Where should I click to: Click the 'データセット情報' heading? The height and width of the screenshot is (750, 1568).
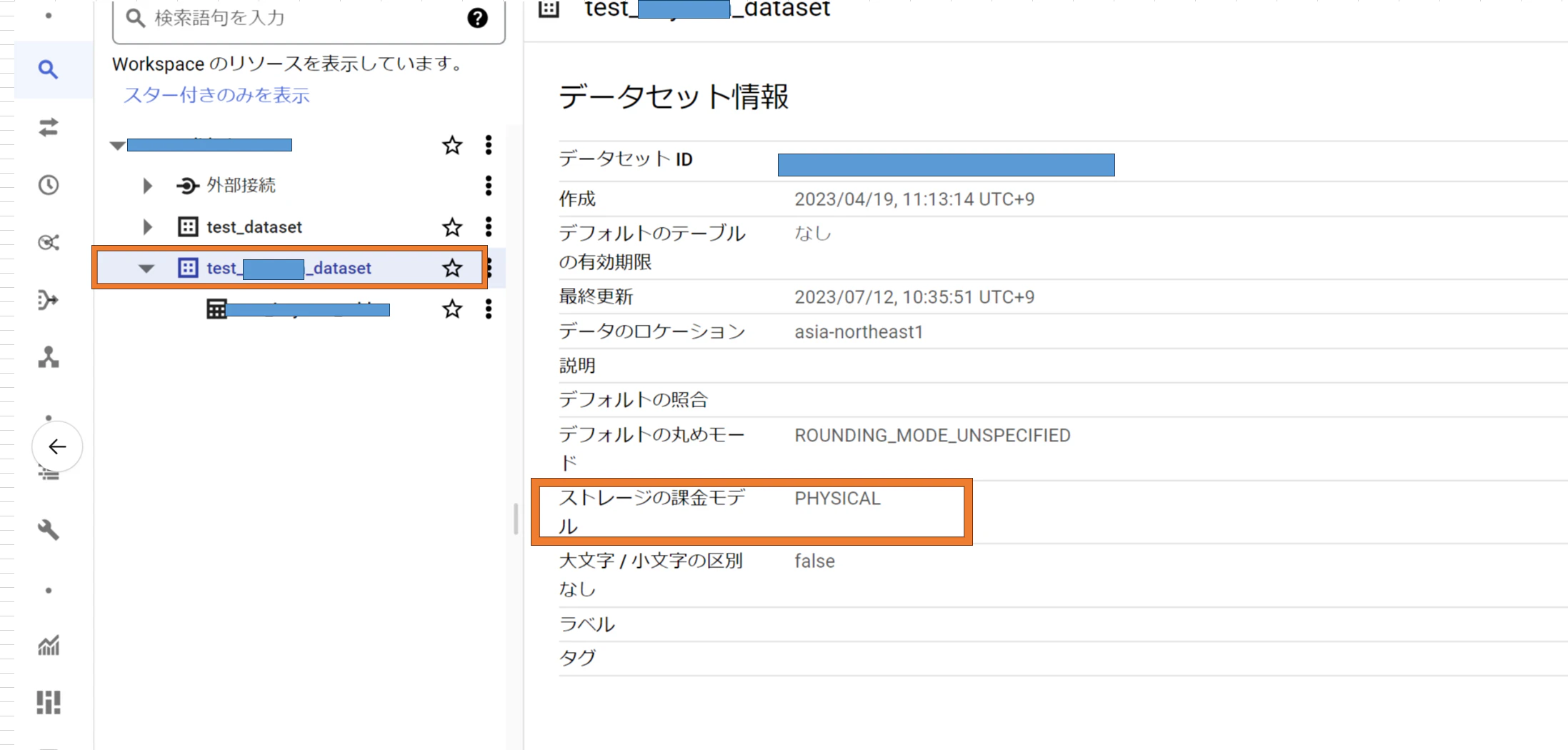pyautogui.click(x=674, y=97)
